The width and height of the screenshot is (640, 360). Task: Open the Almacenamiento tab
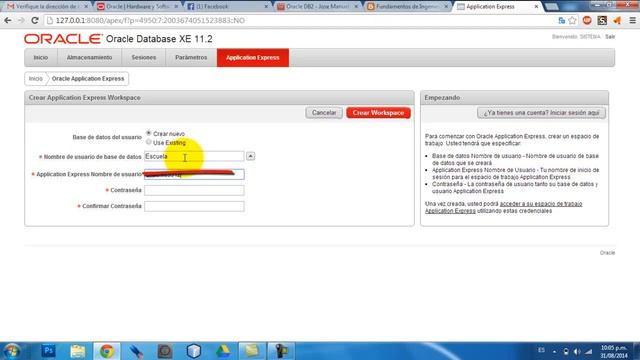(89, 58)
